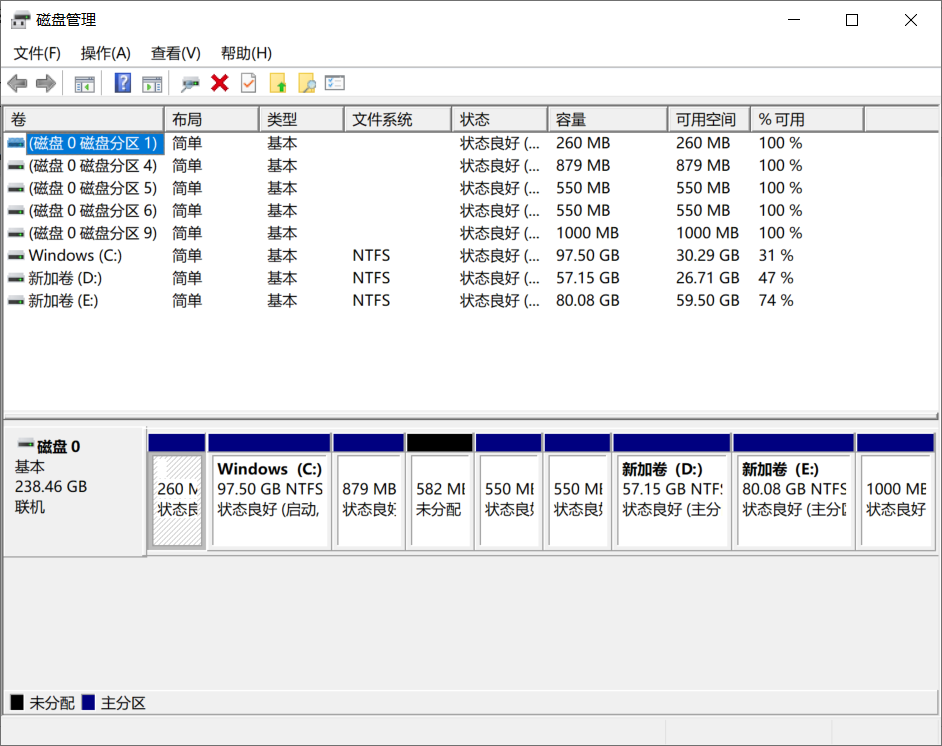Select the 磁盘 0 disk label panel
The height and width of the screenshot is (746, 942).
[74, 491]
